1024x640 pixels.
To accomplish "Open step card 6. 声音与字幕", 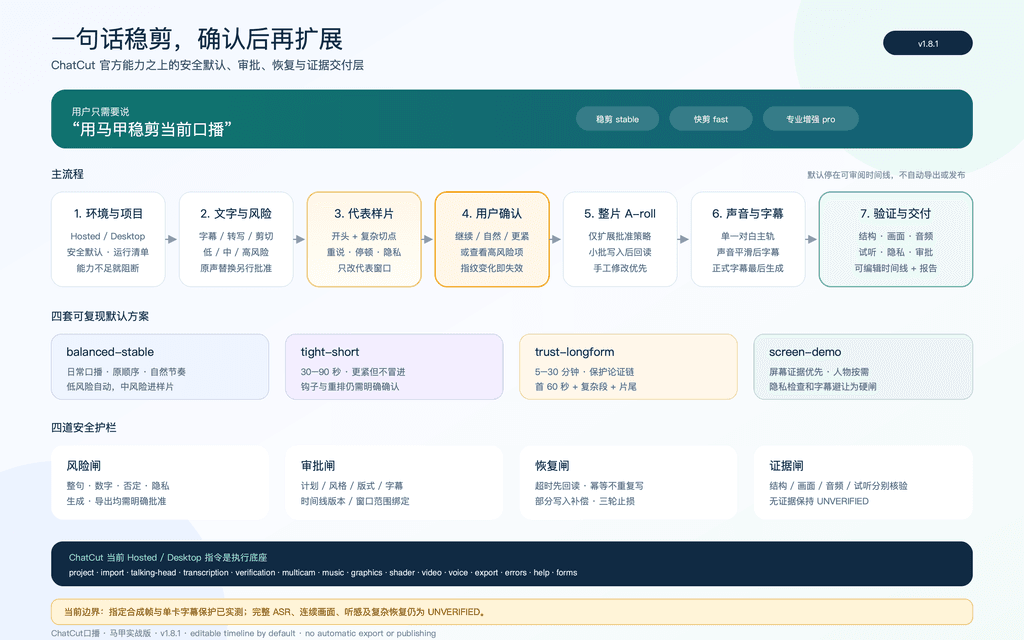I will point(748,239).
